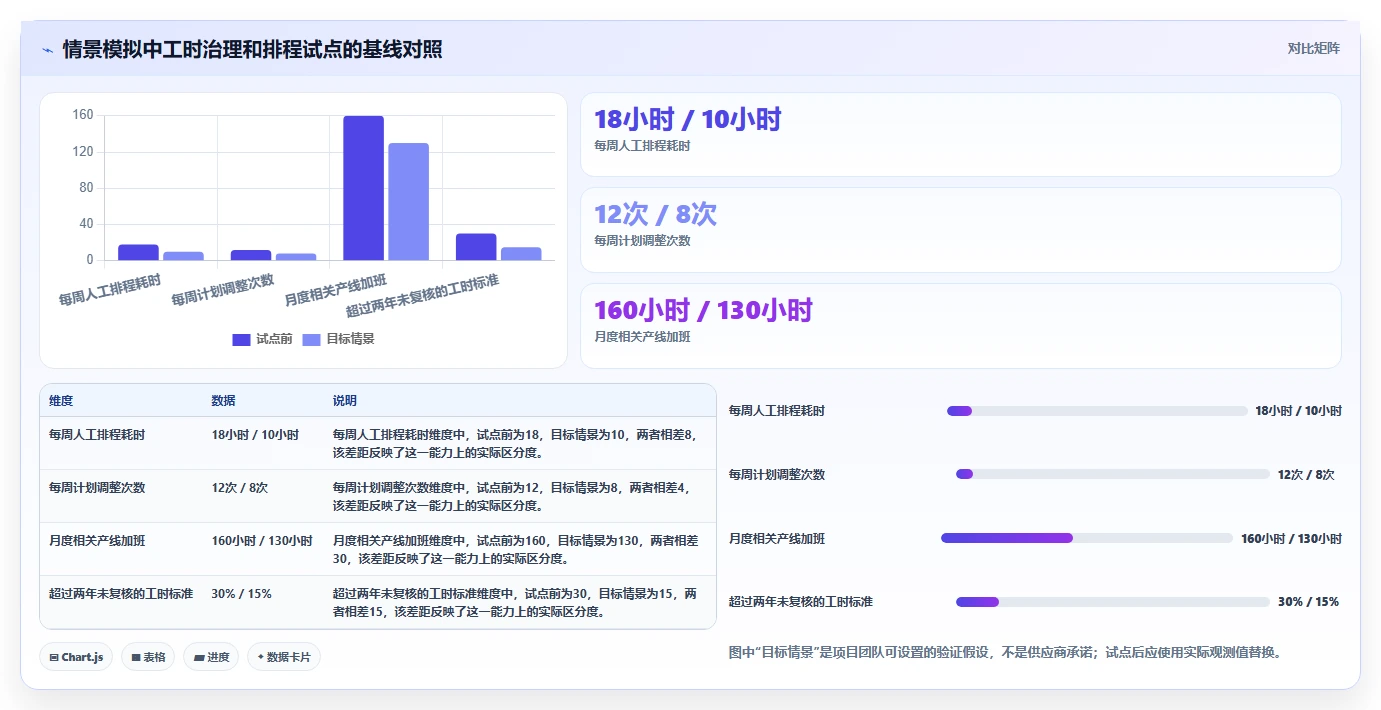Click the 超过两年未复核的工时标准 progress bar
The image size is (1381, 710).
tap(1113, 602)
